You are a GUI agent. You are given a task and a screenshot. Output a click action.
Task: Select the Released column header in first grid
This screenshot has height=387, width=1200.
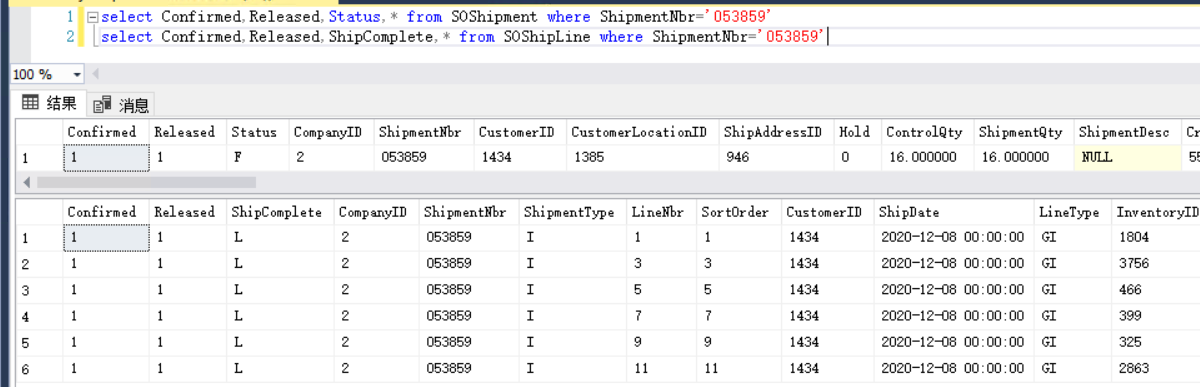187,132
